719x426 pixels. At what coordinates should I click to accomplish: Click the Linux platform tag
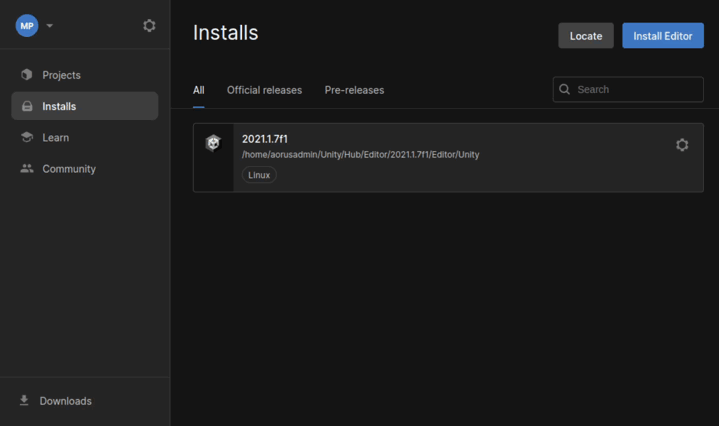[x=259, y=175]
